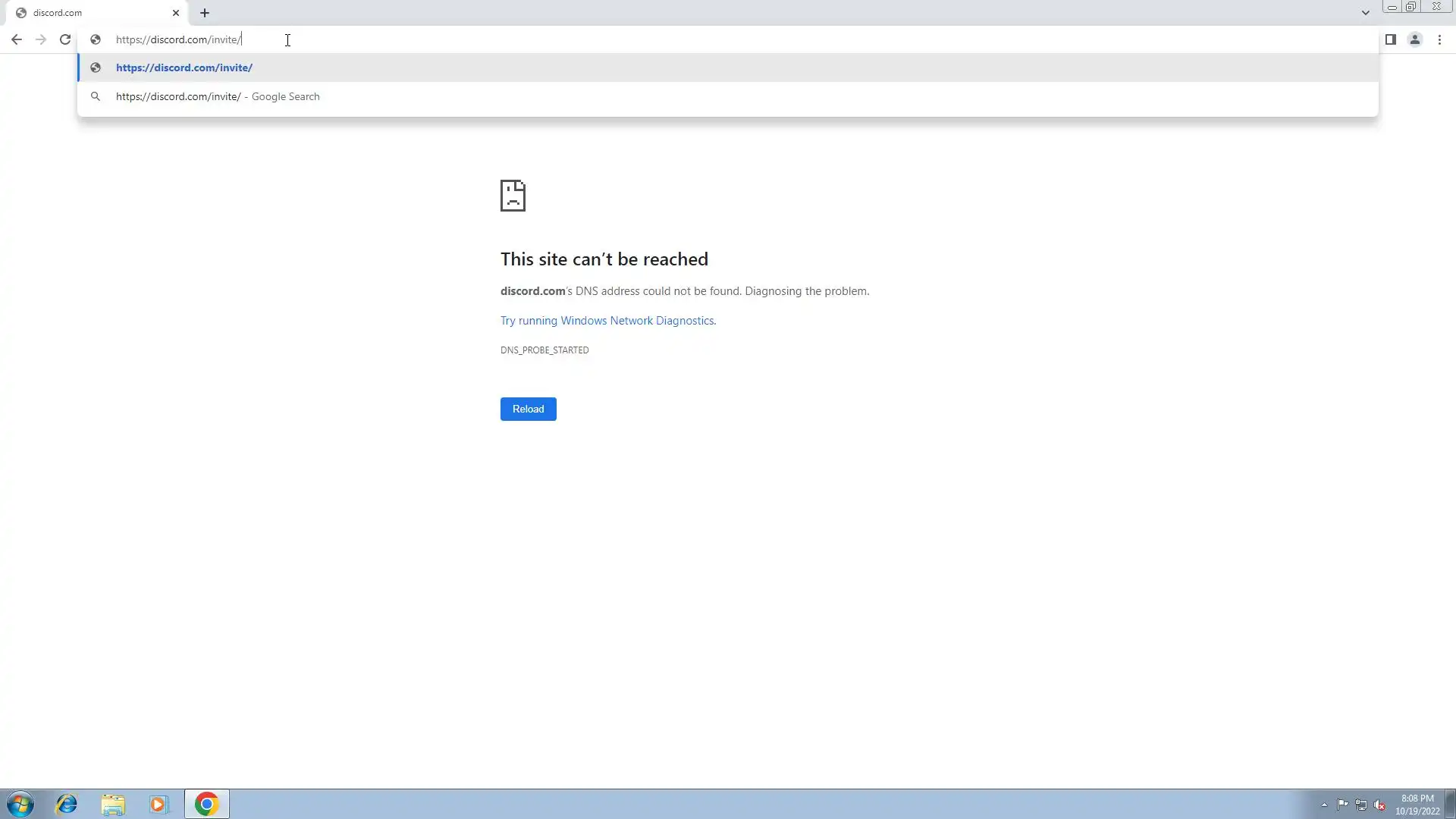1456x819 pixels.
Task: Open File Explorer from taskbar
Action: point(113,804)
